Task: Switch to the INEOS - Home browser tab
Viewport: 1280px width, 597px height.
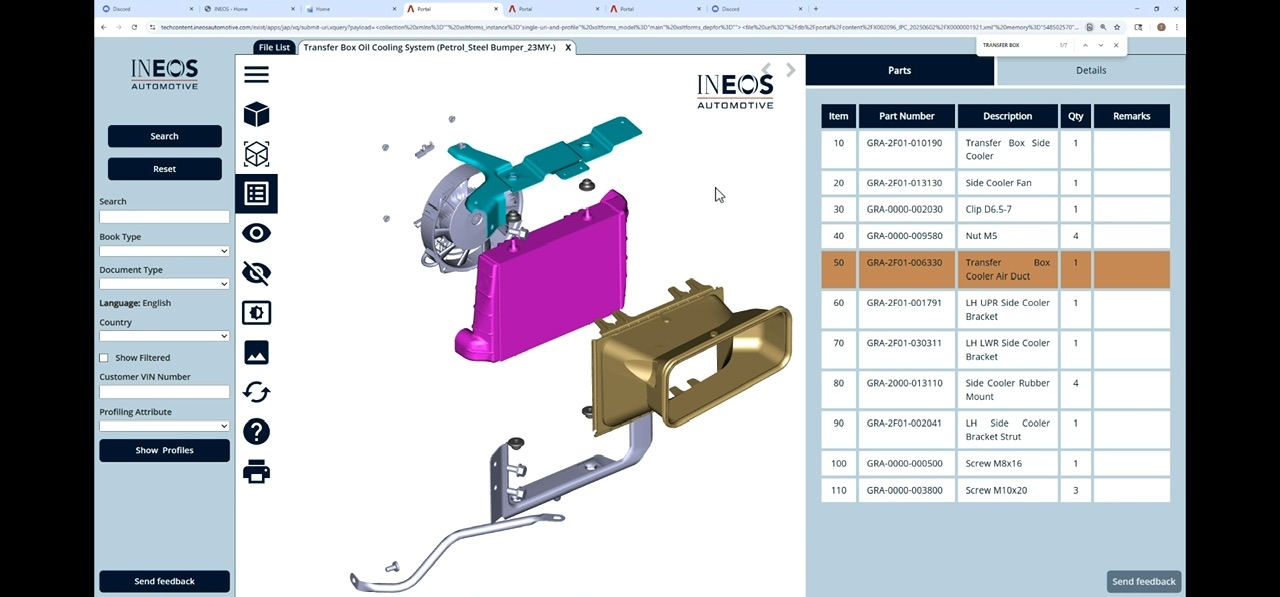Action: pyautogui.click(x=250, y=8)
